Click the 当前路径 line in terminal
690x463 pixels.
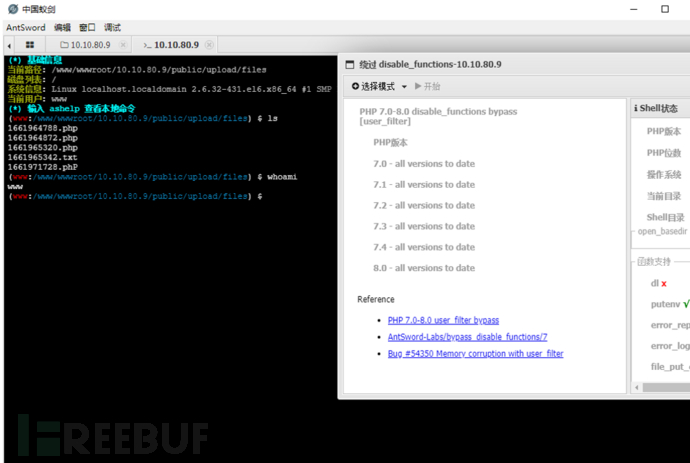tap(137, 70)
